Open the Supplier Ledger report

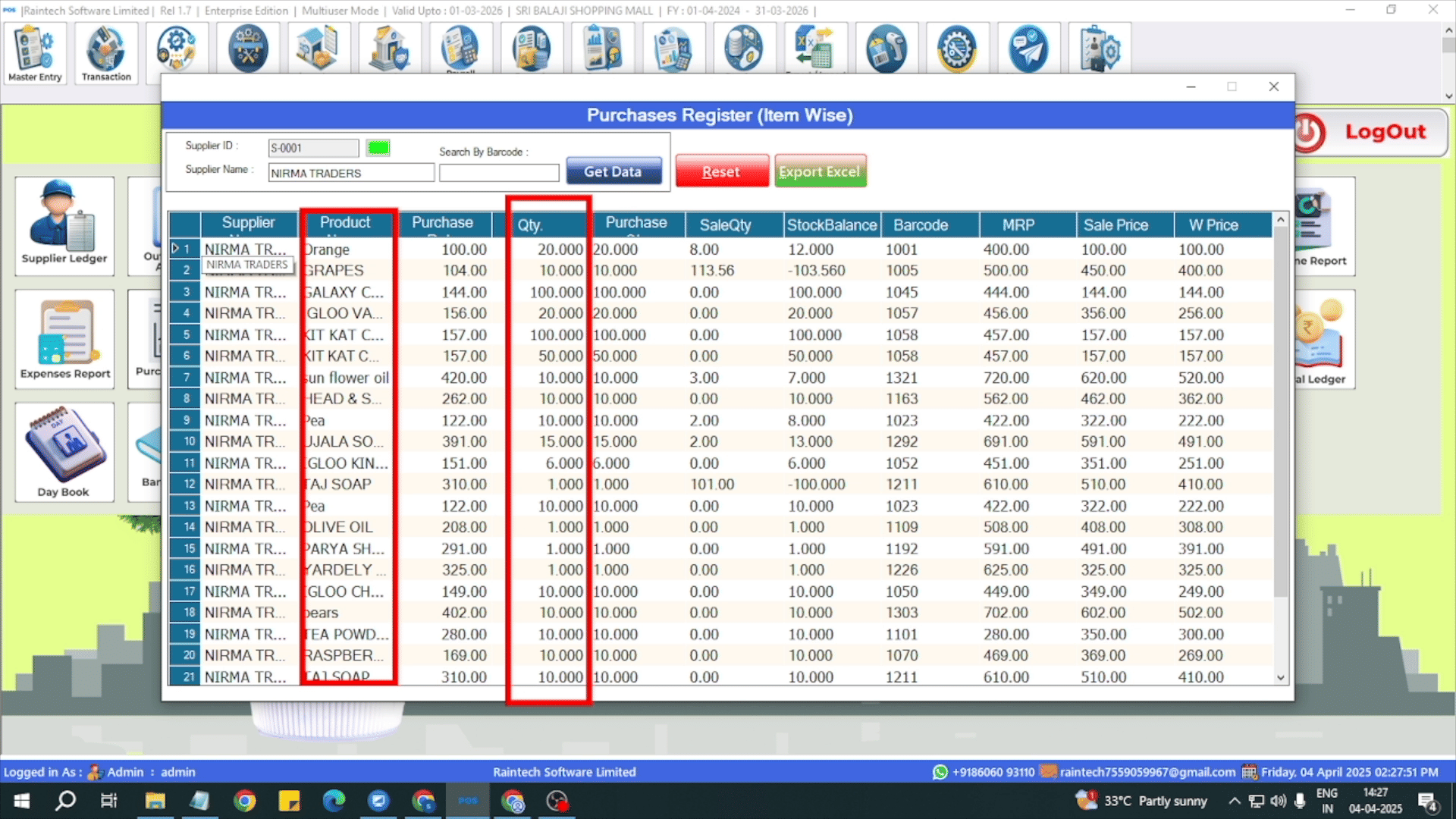tap(64, 225)
